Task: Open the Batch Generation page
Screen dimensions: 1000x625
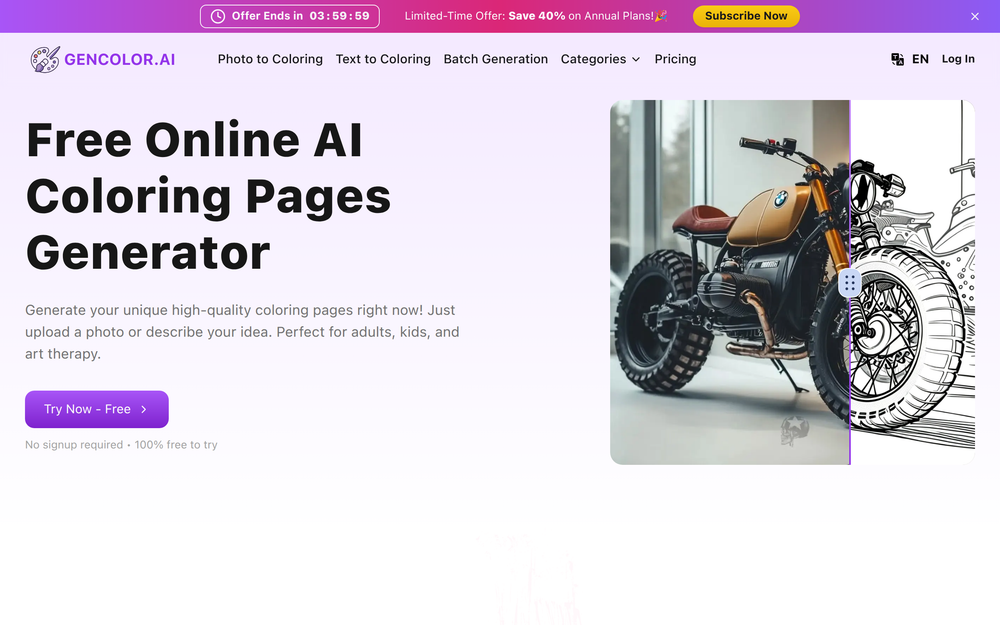Action: 496,59
